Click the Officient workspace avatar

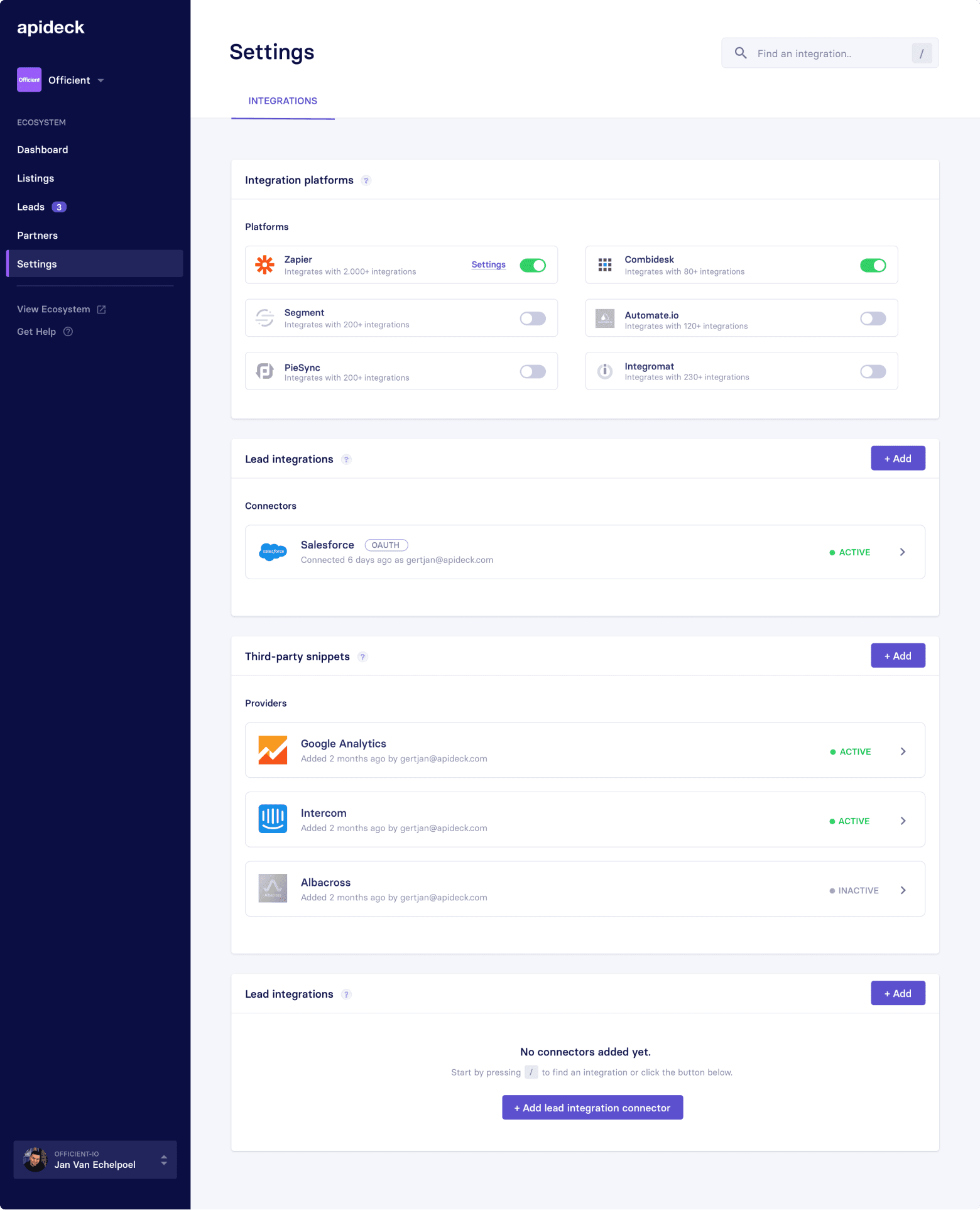tap(29, 80)
